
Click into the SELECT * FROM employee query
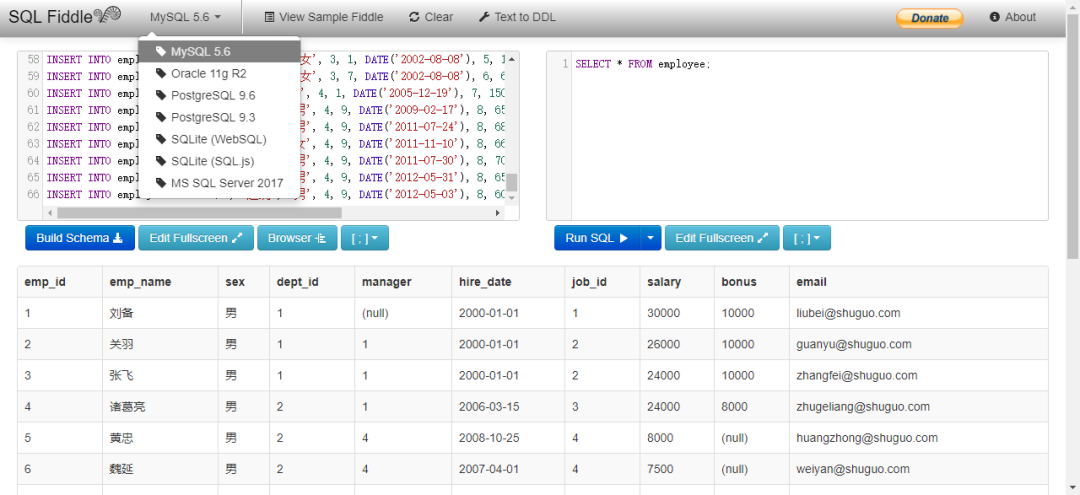[x=643, y=64]
